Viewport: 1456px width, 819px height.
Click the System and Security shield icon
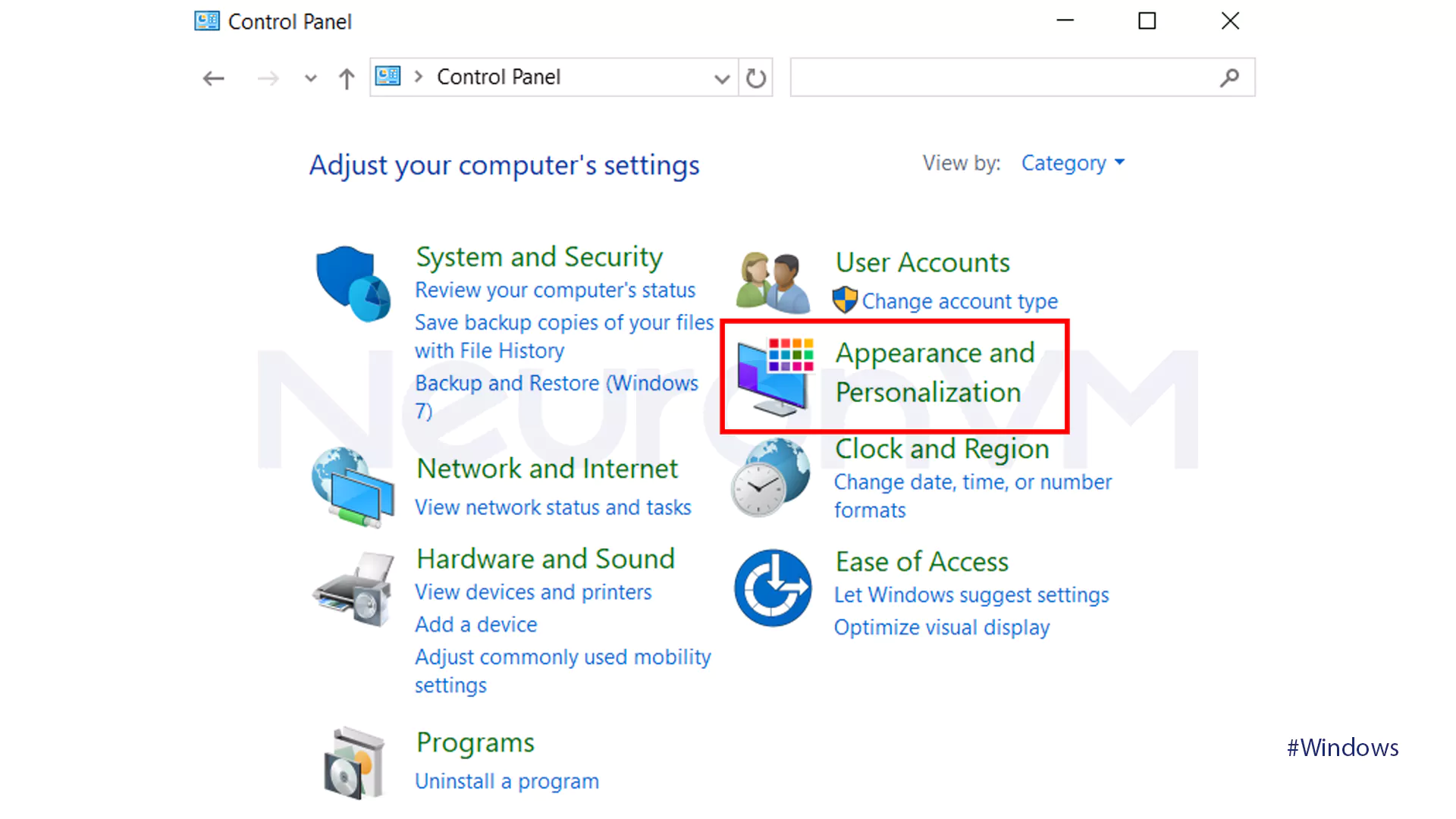[x=353, y=283]
